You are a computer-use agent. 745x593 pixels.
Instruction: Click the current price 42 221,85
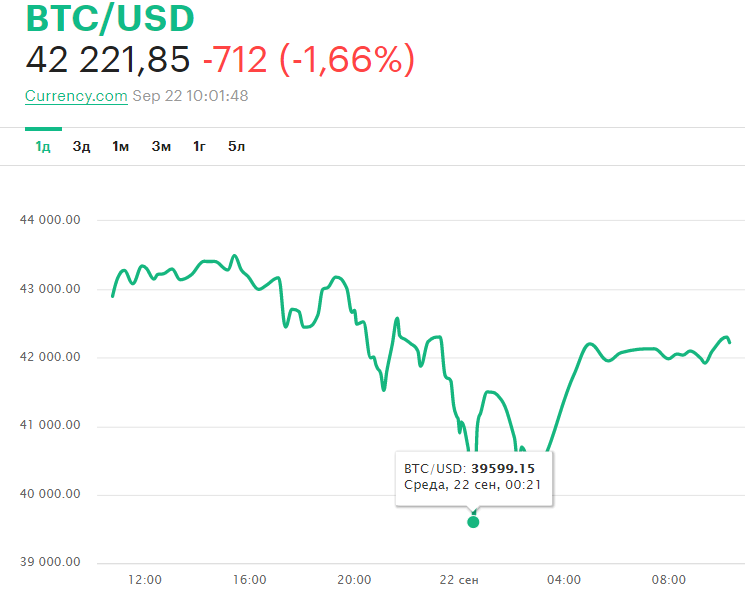click(108, 61)
